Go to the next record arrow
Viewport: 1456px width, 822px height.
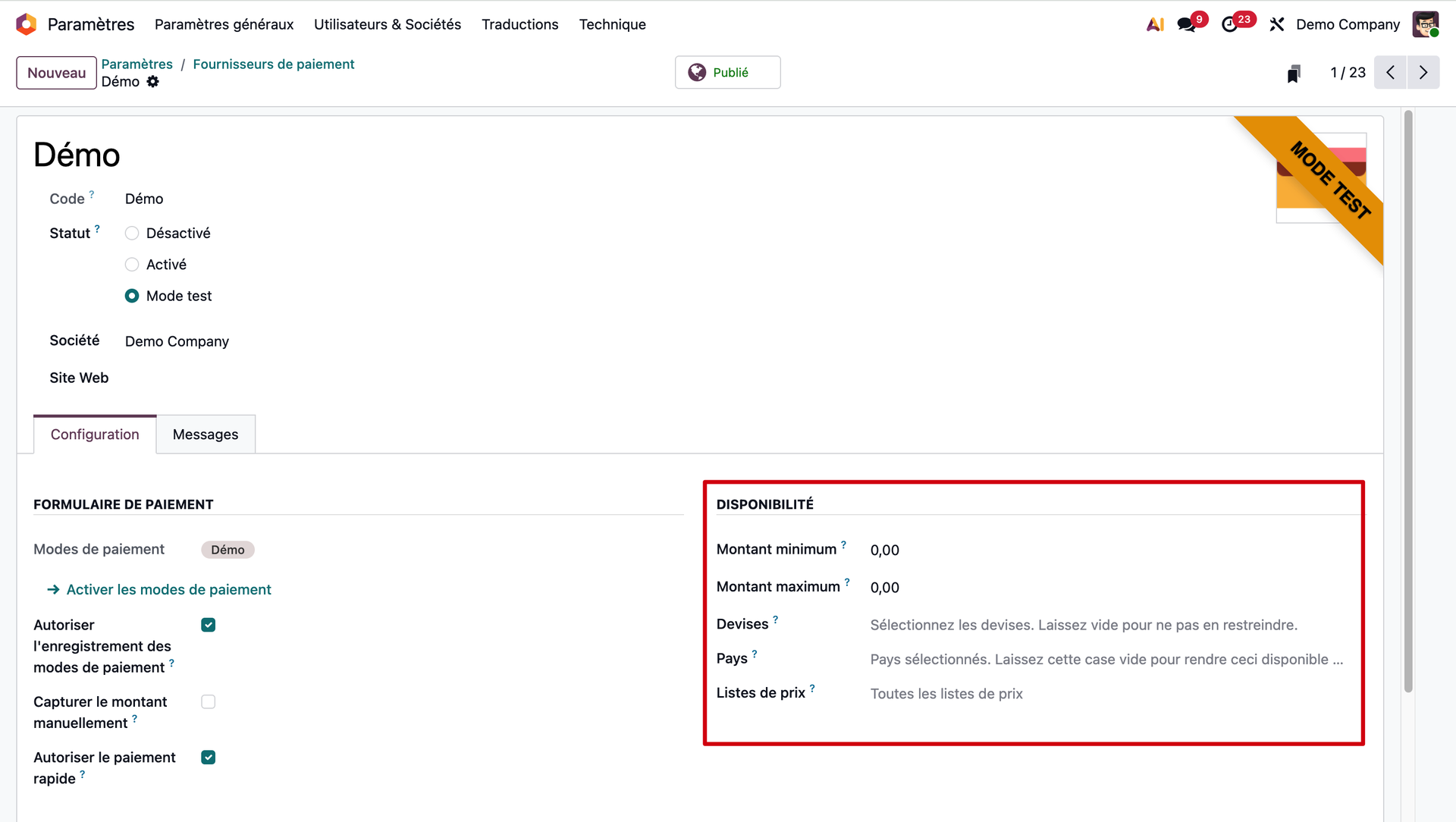1423,72
